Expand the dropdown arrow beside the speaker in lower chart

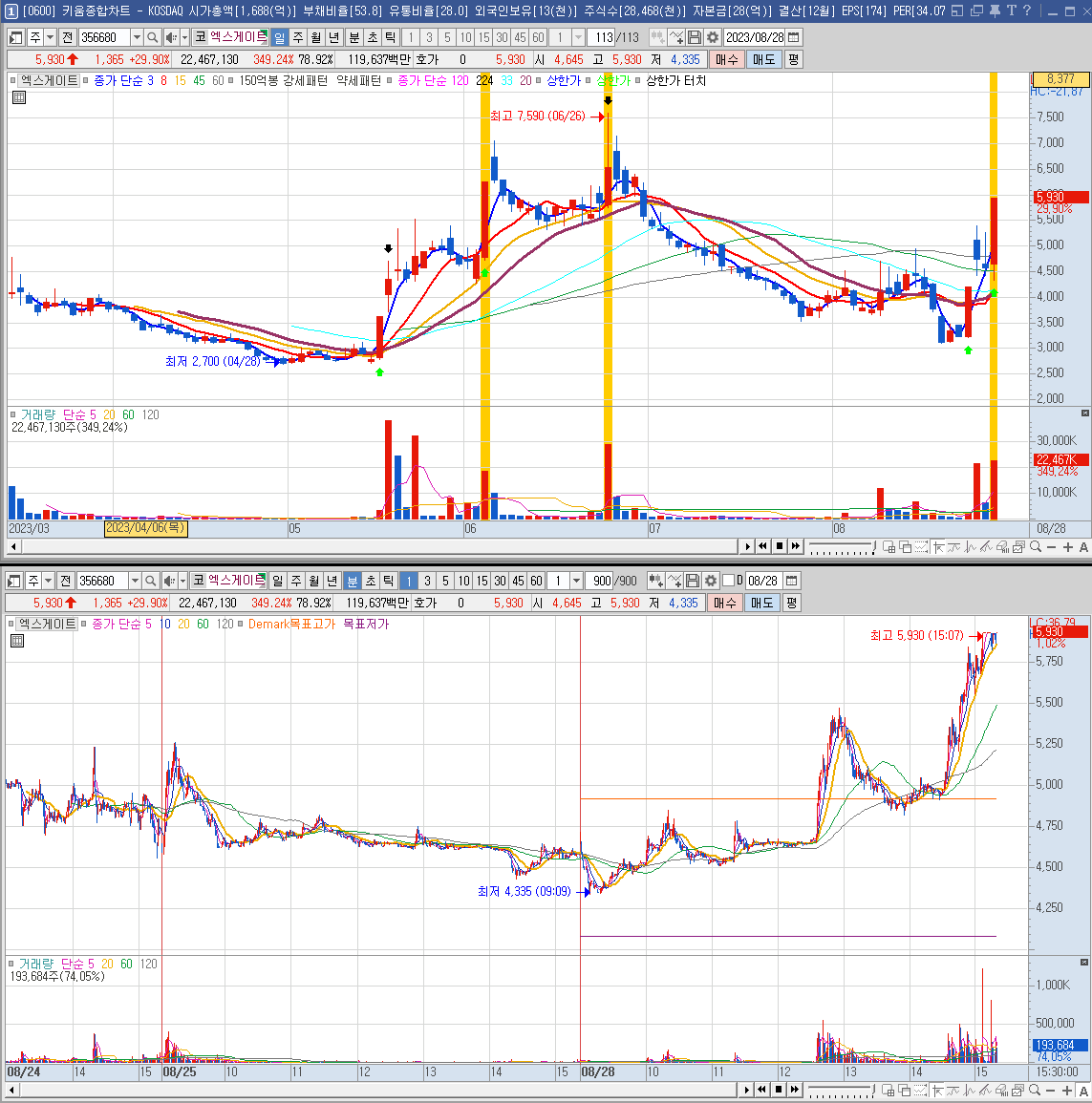[182, 581]
